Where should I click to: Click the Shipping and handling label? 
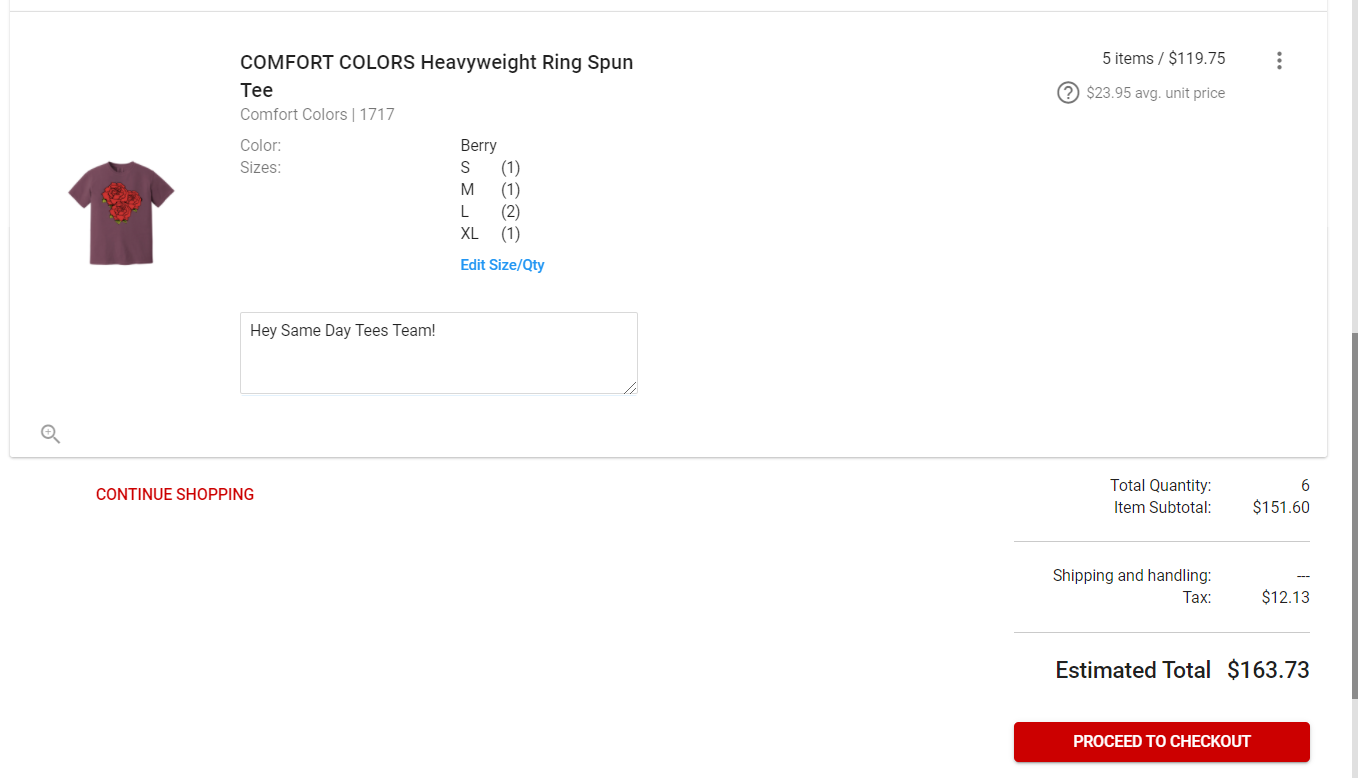point(1131,576)
